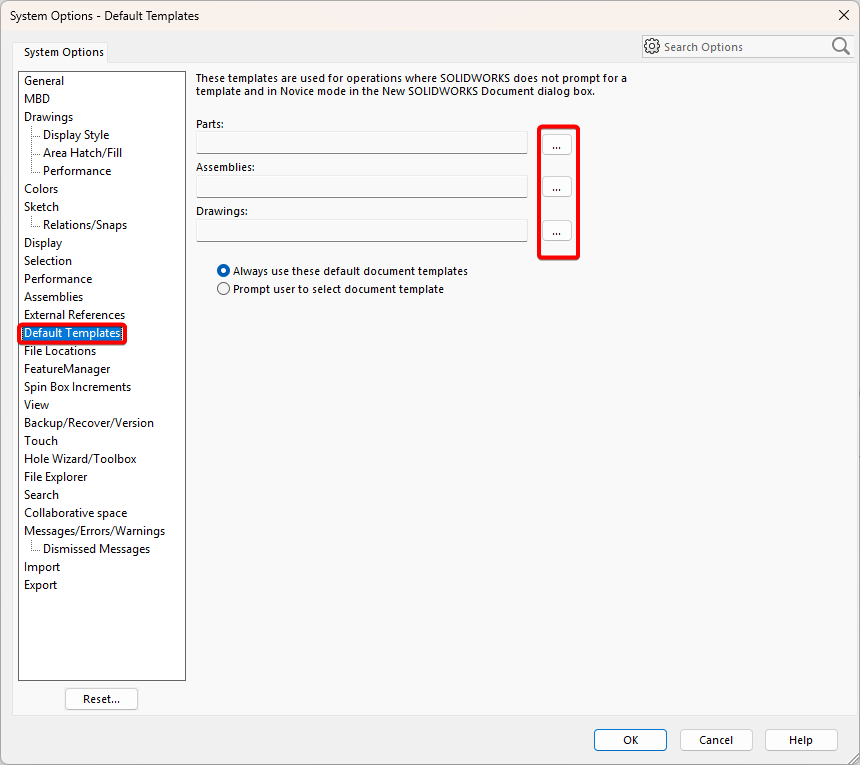Close the System Options dialog

844,15
